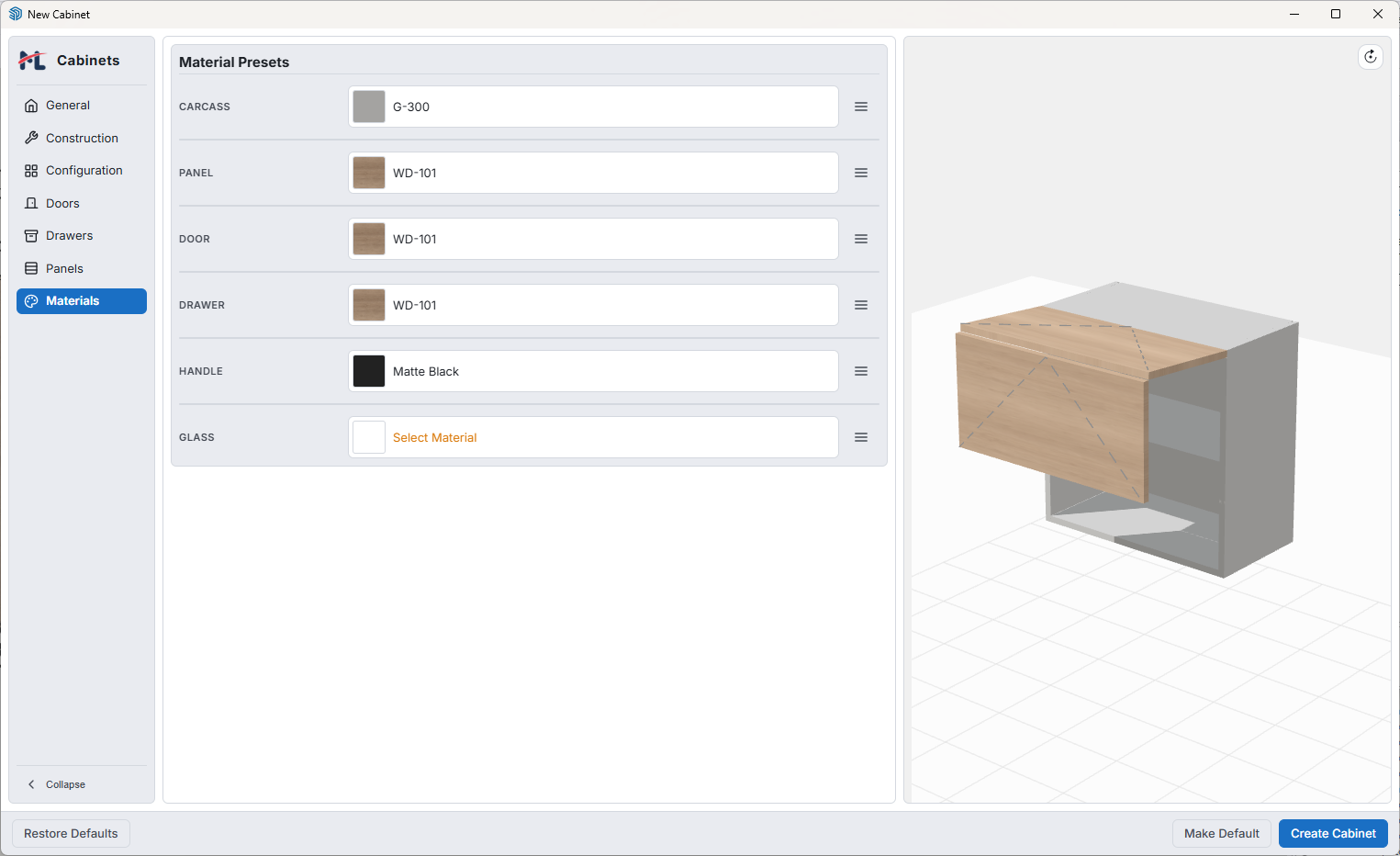Image resolution: width=1400 pixels, height=856 pixels.
Task: Click the G-300 carcass color swatch
Action: pyautogui.click(x=369, y=107)
